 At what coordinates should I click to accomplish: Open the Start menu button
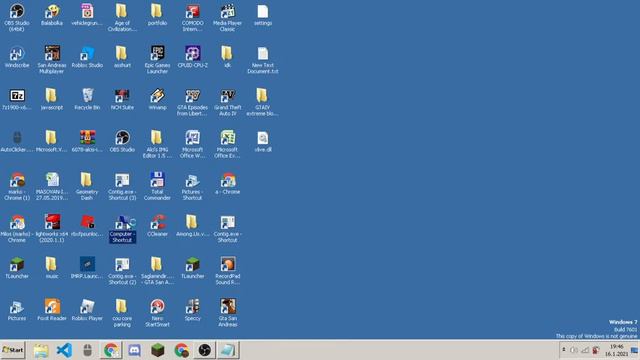[13, 350]
